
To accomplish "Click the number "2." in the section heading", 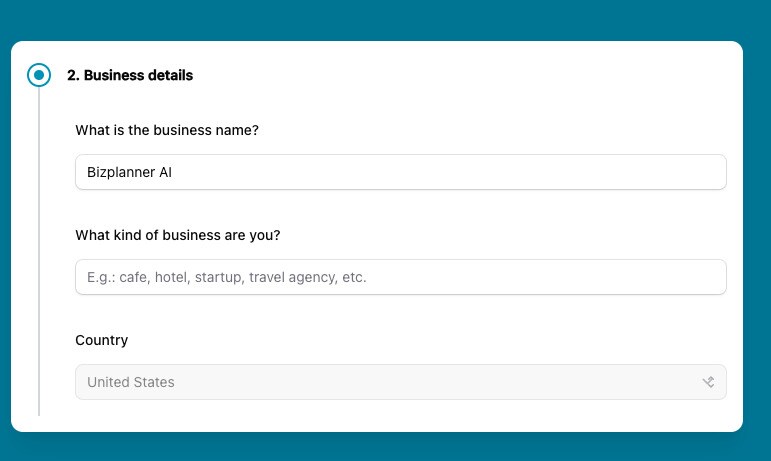I will tap(73, 75).
